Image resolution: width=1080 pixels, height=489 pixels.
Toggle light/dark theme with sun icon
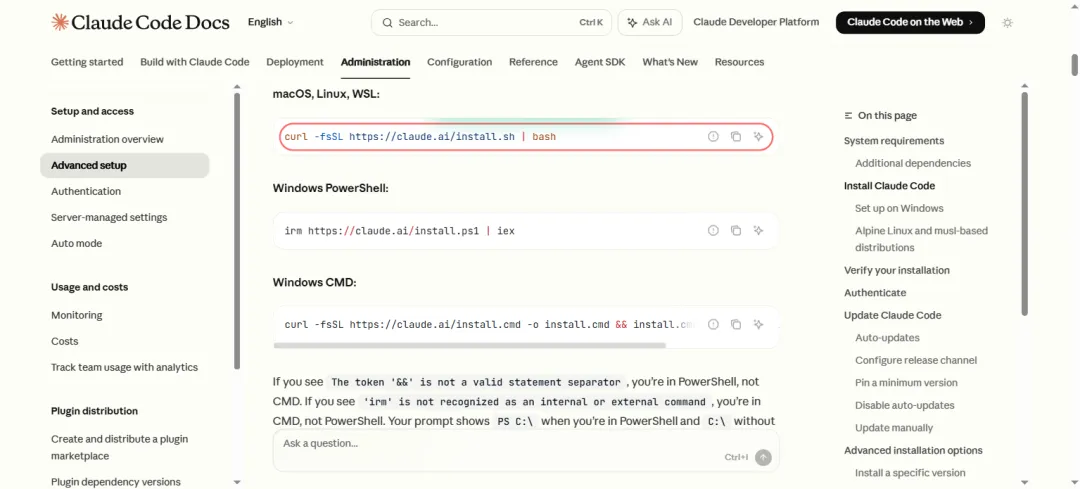click(1007, 22)
